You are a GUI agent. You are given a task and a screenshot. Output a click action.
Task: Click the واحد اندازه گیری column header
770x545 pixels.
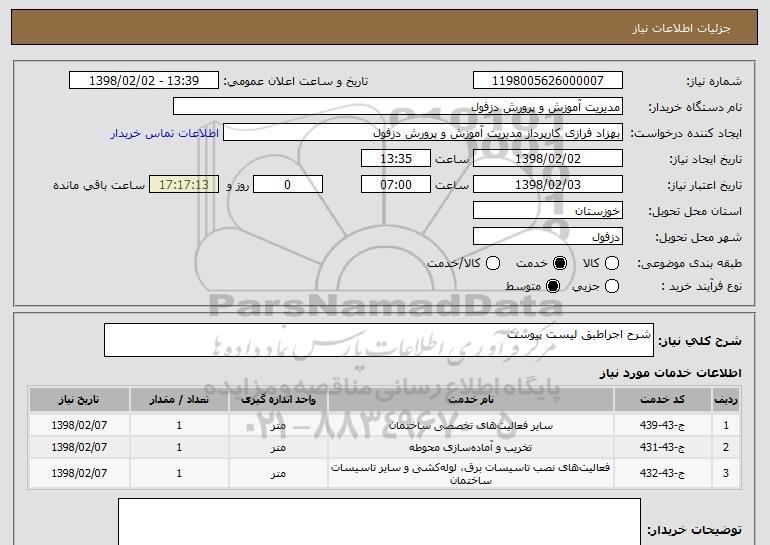tap(278, 400)
